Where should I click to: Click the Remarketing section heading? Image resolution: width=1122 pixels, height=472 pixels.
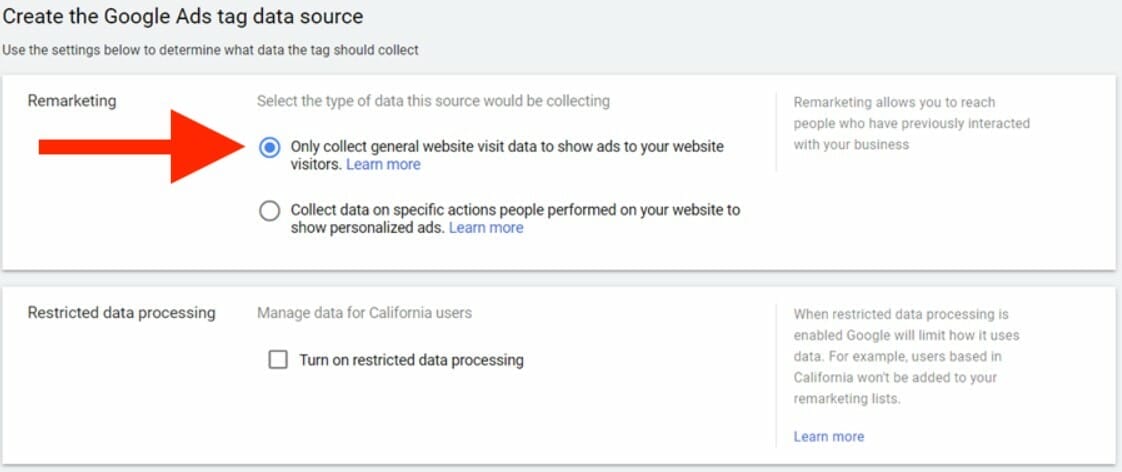(x=72, y=101)
